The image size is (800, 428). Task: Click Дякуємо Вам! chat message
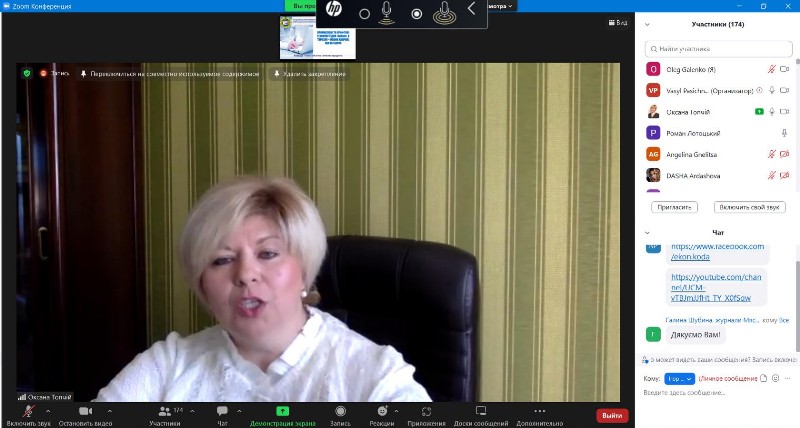pyautogui.click(x=695, y=335)
